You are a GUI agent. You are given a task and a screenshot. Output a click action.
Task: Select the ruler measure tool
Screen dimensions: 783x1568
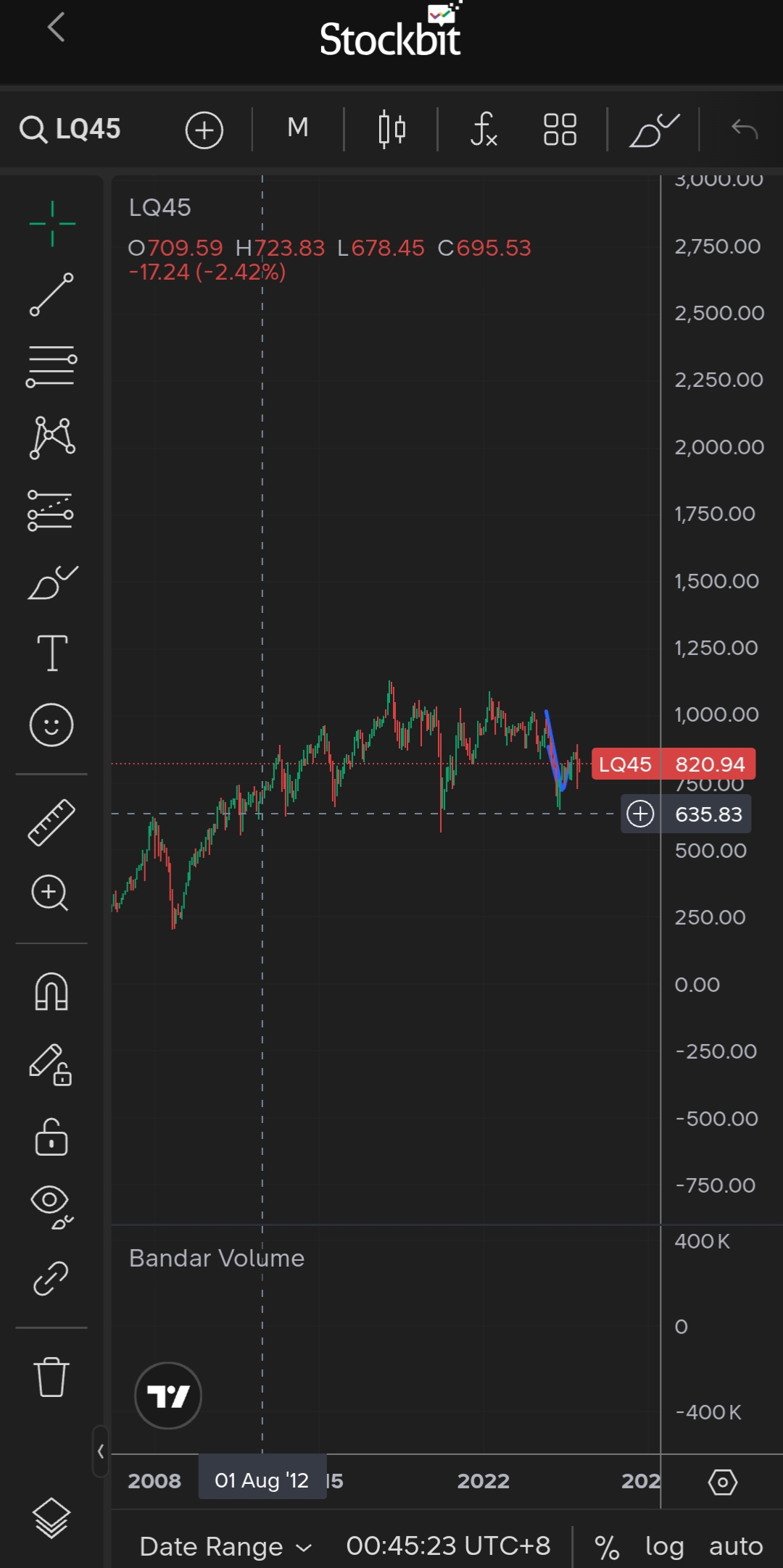pyautogui.click(x=51, y=822)
